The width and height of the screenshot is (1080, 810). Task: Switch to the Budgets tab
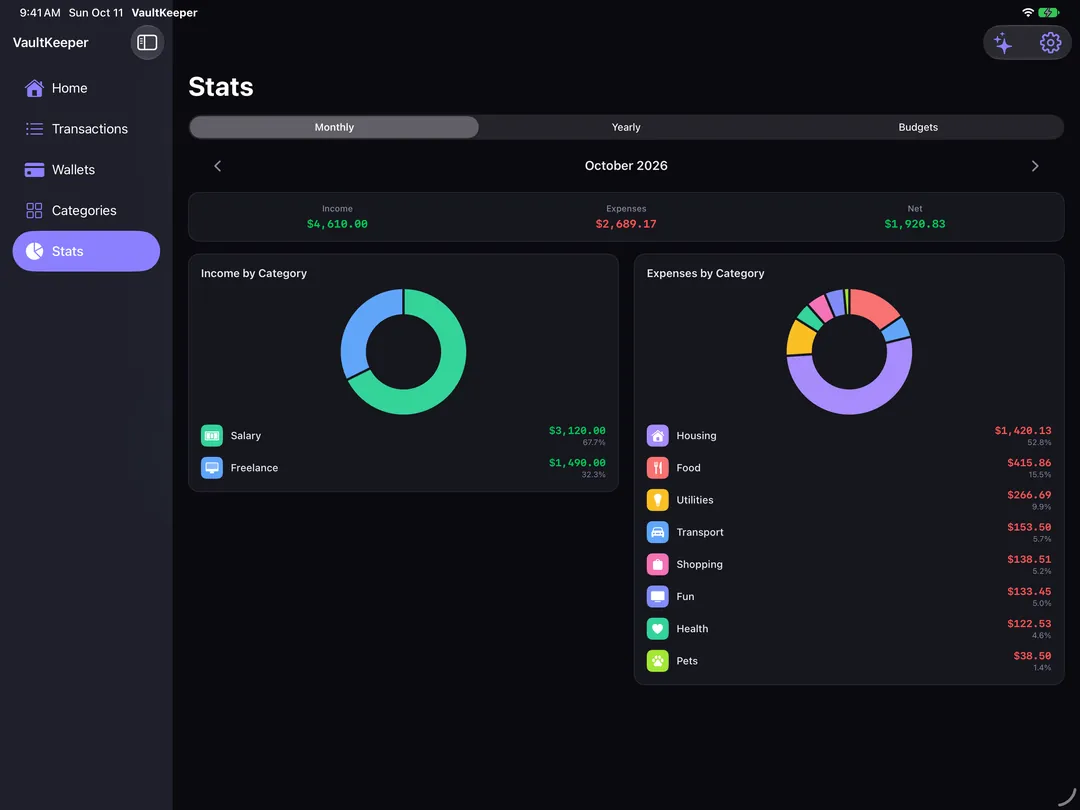(917, 127)
